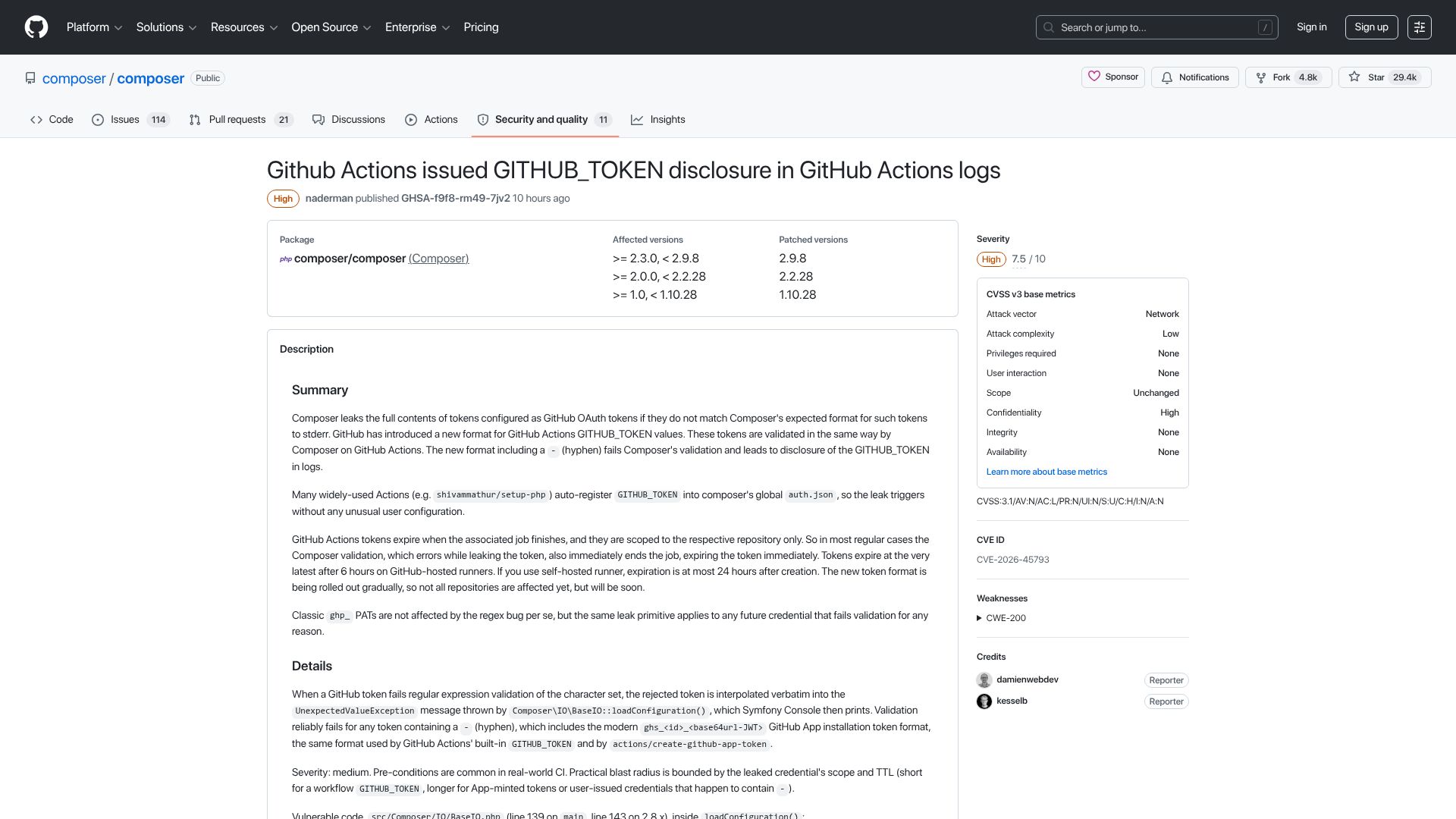Click the naderman author link

pyautogui.click(x=329, y=199)
